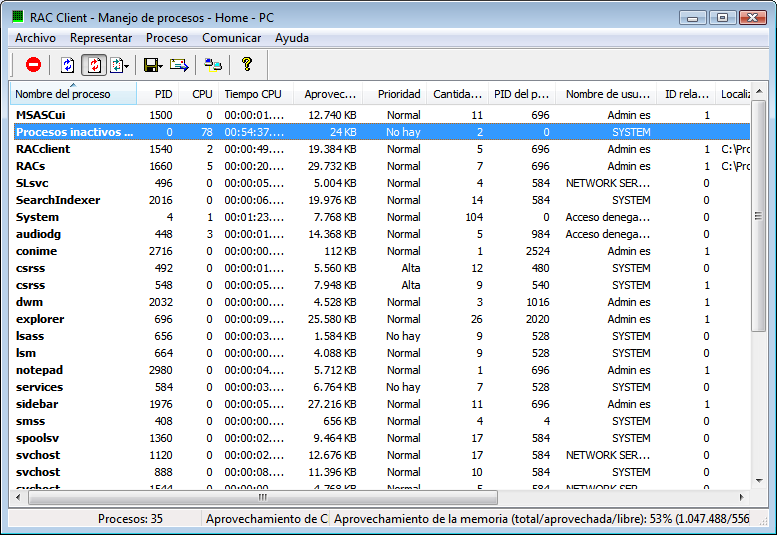The width and height of the screenshot is (777, 535).
Task: Open the Comunicar menu
Action: coord(231,38)
